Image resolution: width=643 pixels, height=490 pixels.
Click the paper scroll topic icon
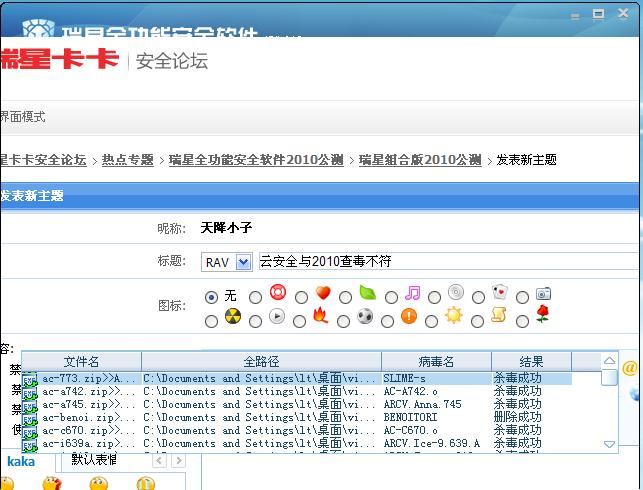499,315
